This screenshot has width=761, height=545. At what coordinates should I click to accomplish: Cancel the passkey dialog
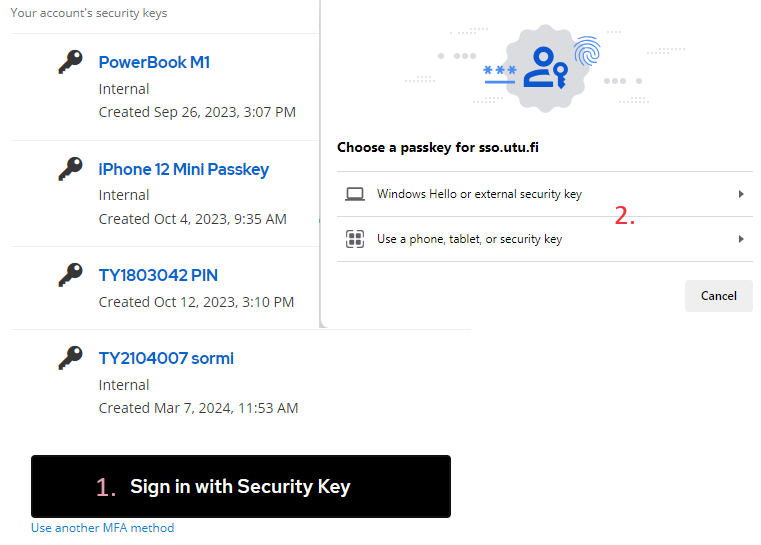[718, 296]
